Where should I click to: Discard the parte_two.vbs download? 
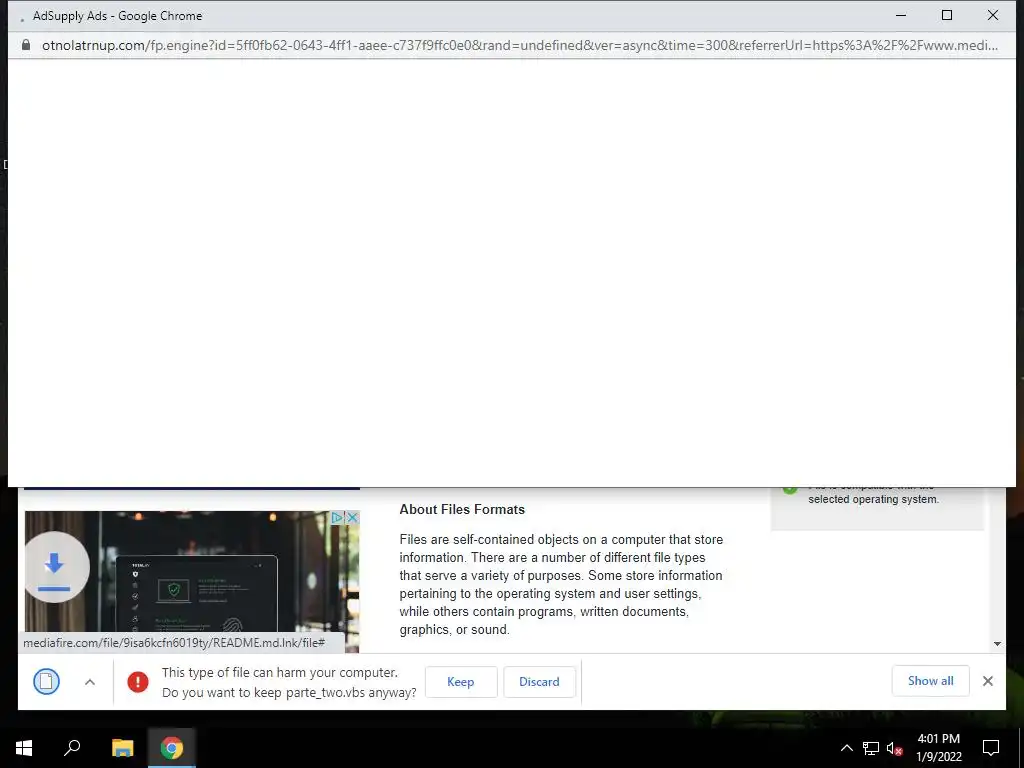(539, 681)
